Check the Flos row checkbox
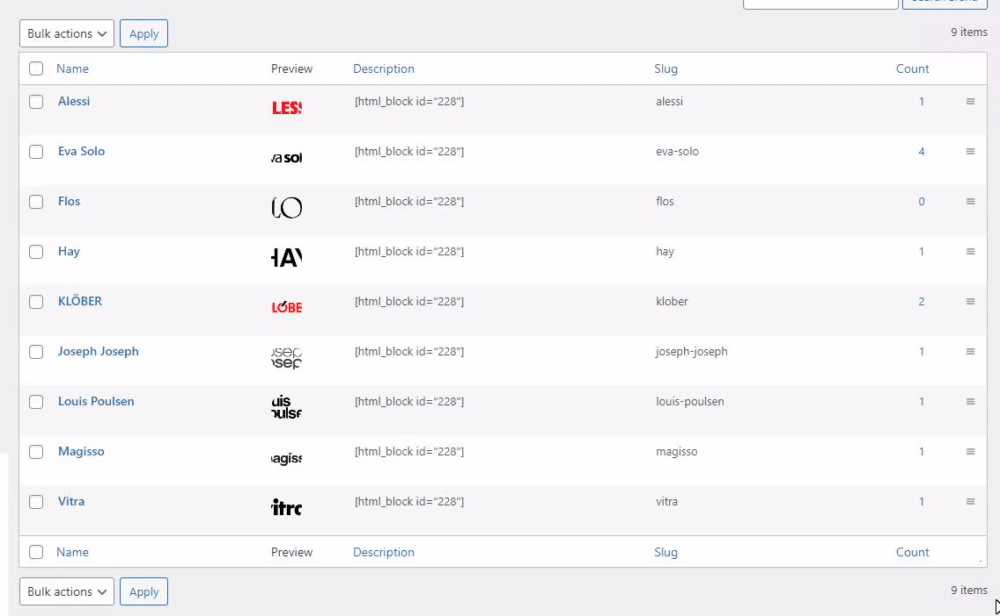The width and height of the screenshot is (1000, 616). 36,202
